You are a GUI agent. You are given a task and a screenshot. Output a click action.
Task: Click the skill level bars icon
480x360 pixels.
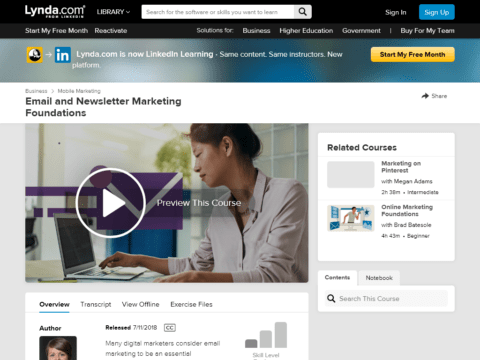(x=266, y=335)
